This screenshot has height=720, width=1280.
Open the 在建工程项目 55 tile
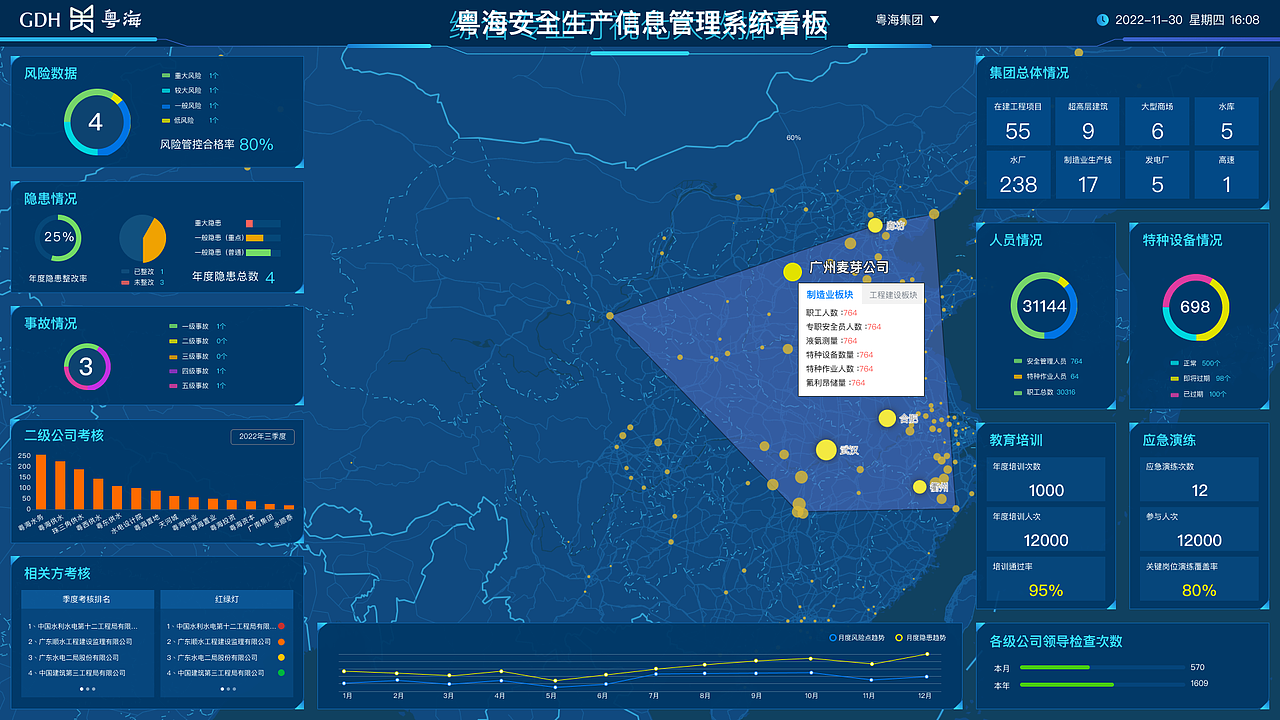1018,121
